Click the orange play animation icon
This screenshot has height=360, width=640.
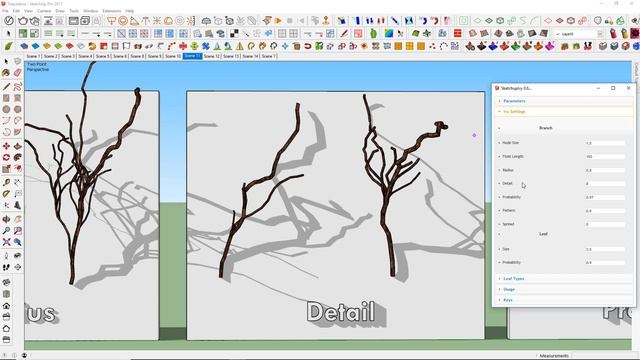pyautogui.click(x=278, y=20)
